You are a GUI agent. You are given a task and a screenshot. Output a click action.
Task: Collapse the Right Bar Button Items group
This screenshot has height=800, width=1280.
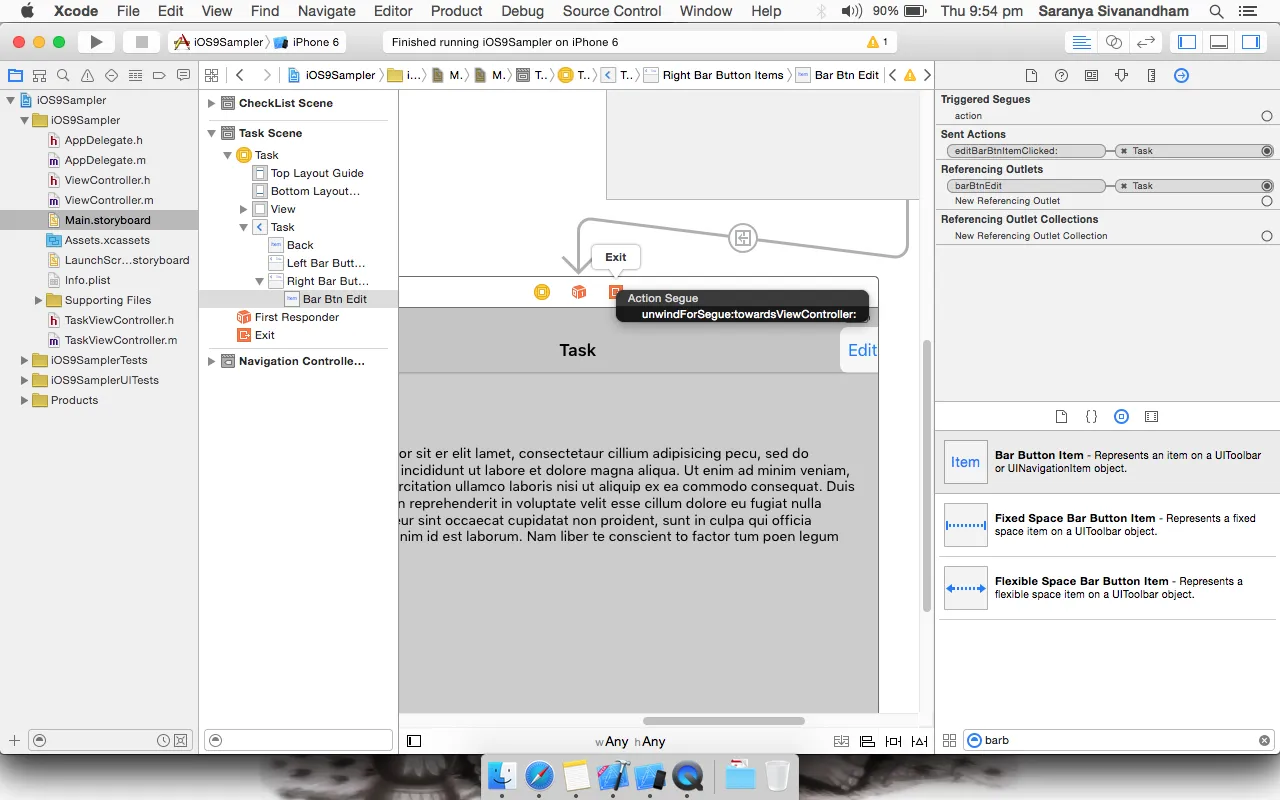click(260, 281)
